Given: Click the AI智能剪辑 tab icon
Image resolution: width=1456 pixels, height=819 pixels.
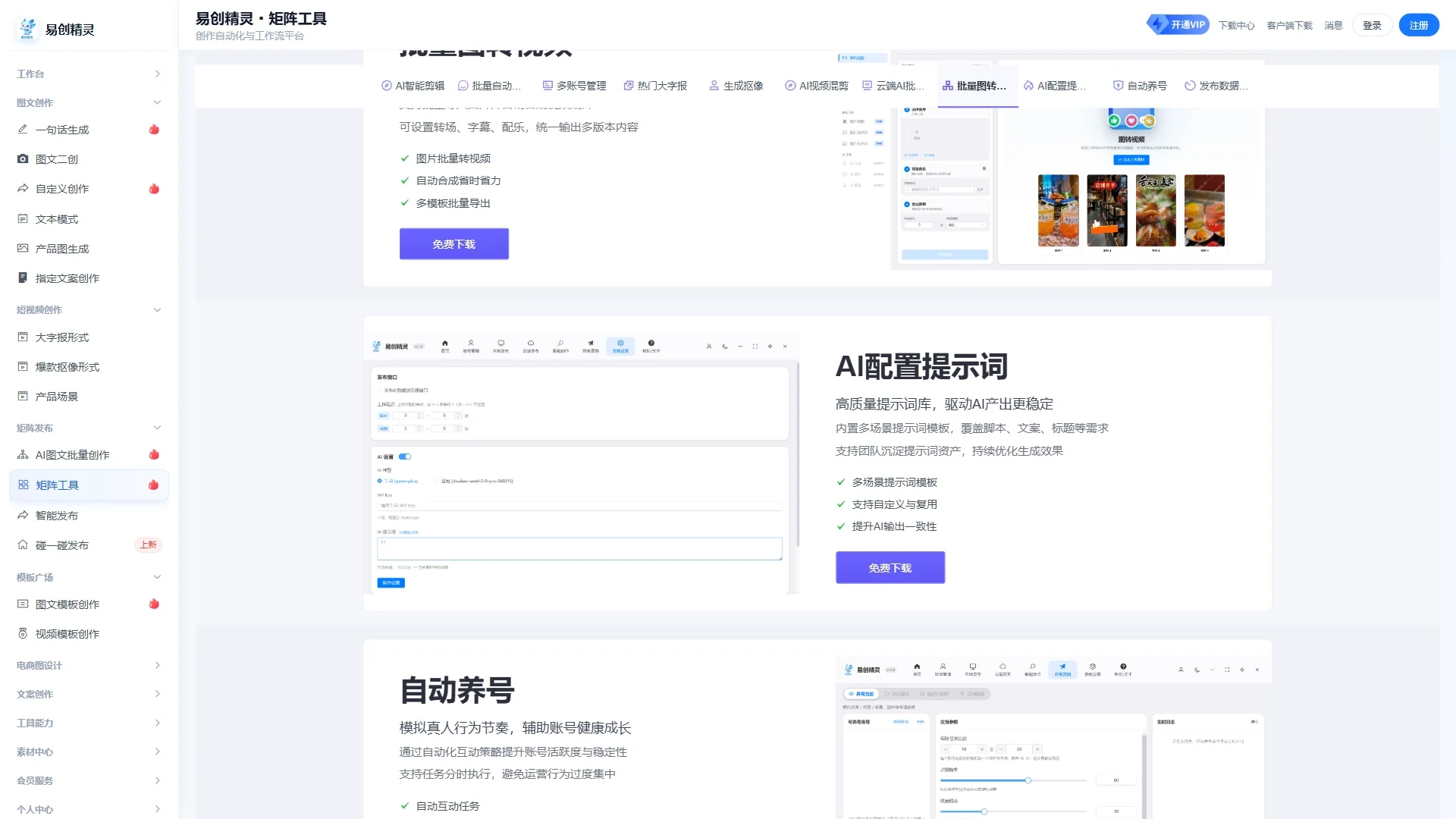Looking at the screenshot, I should [x=387, y=86].
